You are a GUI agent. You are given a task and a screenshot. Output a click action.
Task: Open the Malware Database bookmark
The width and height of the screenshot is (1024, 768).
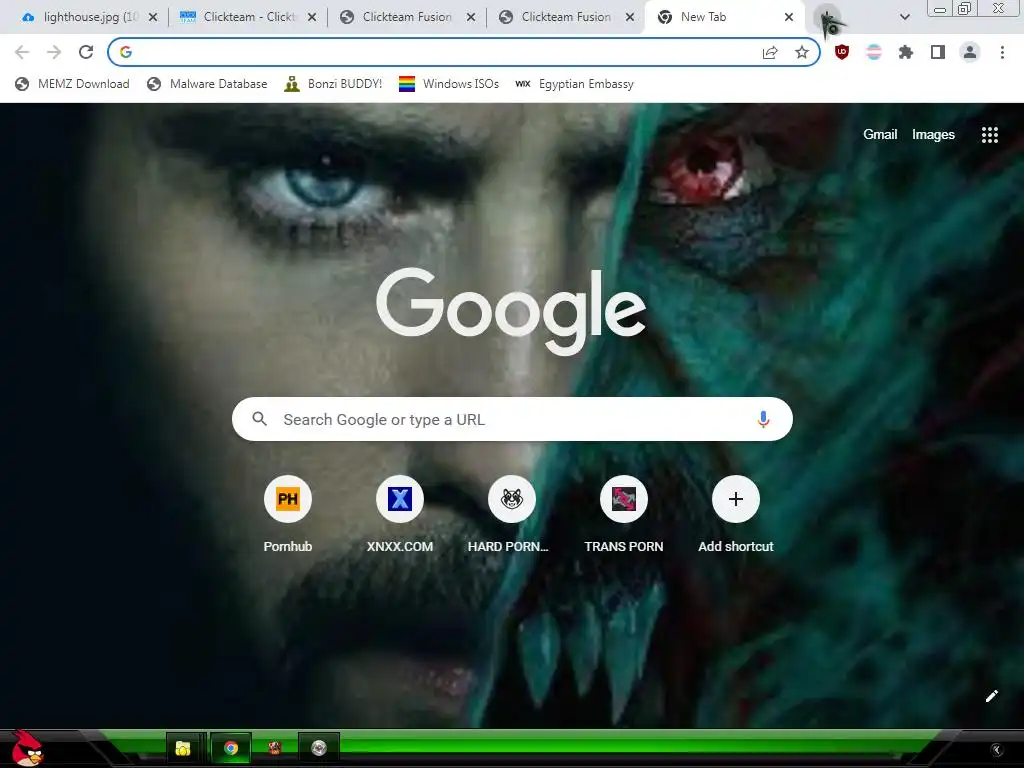pos(207,84)
